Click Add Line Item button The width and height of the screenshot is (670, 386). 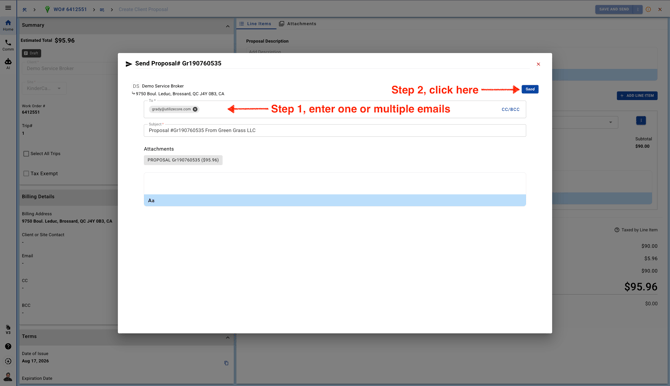637,96
